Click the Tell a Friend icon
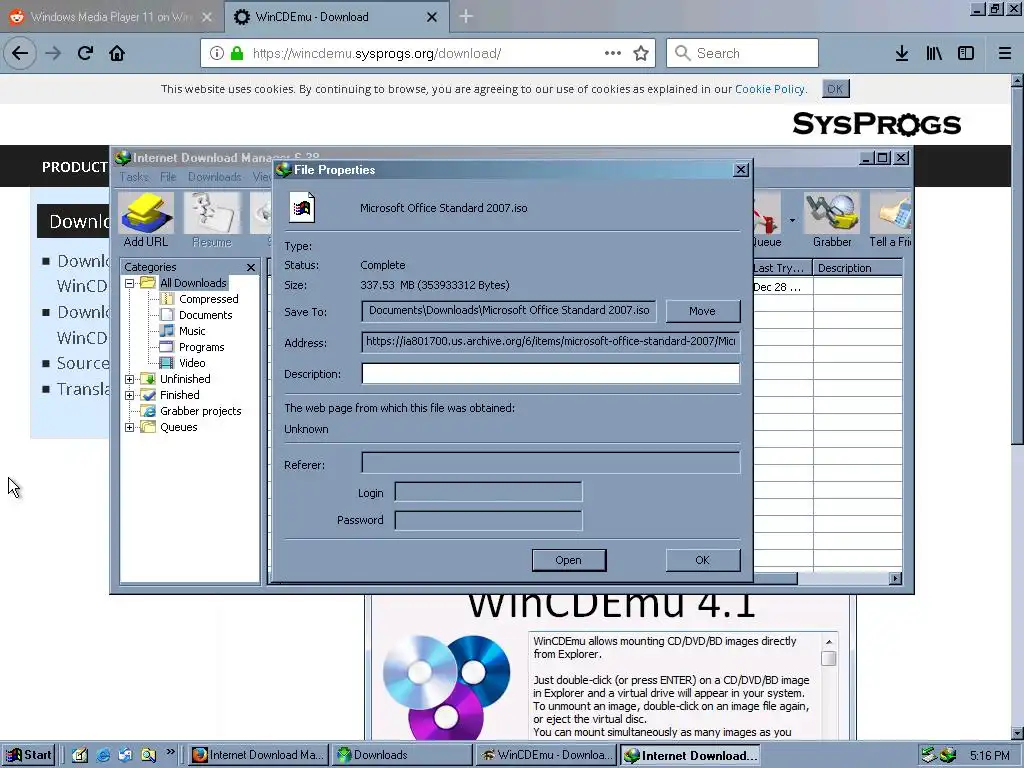The image size is (1024, 768). point(890,220)
